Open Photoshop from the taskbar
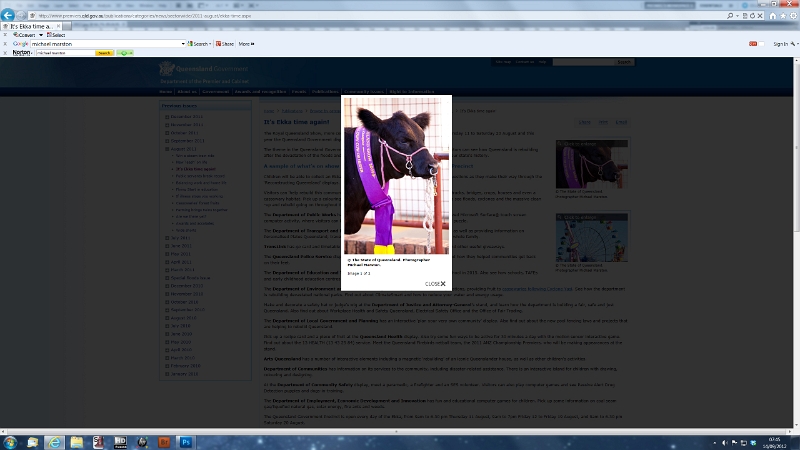800x450 pixels. (186, 441)
